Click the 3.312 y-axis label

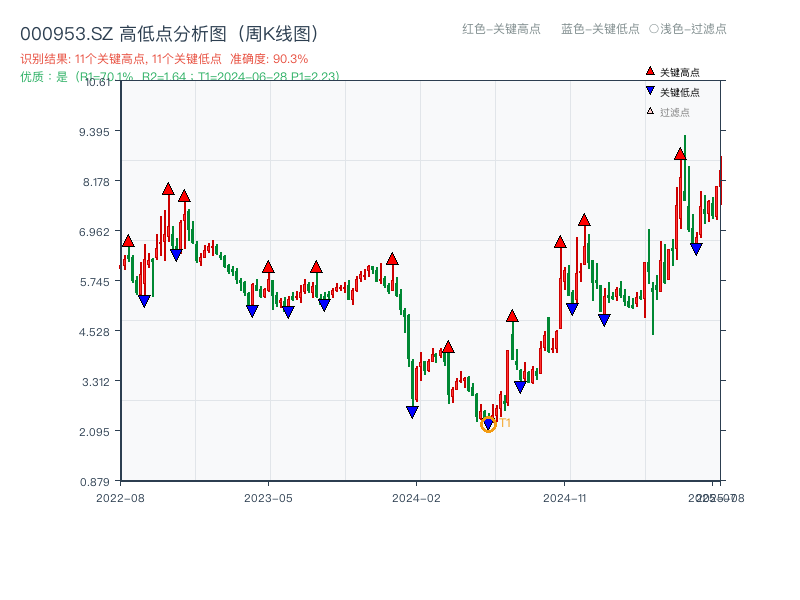point(96,382)
